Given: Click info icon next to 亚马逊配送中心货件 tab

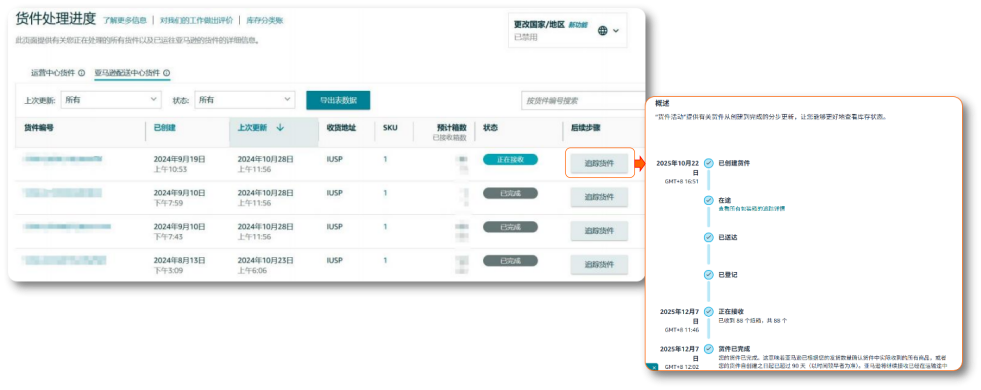Looking at the screenshot, I should [x=166, y=73].
